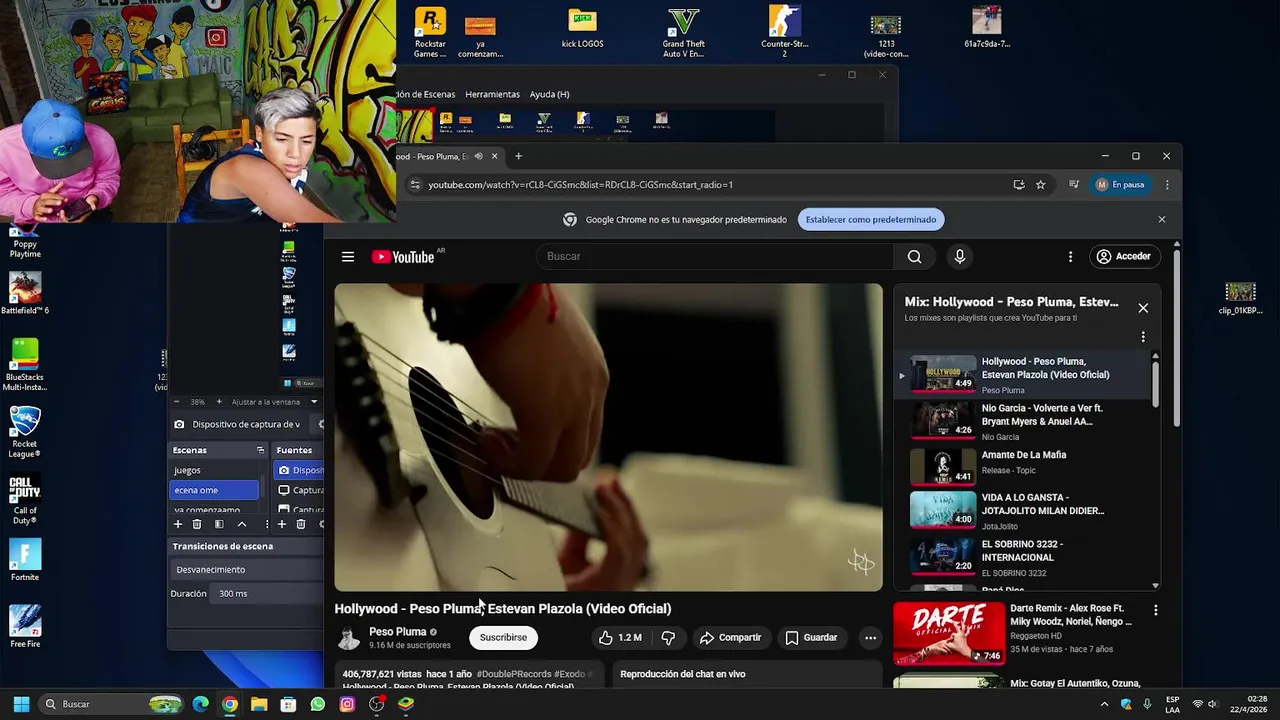Click the YouTube Buscar search field

[x=715, y=257]
